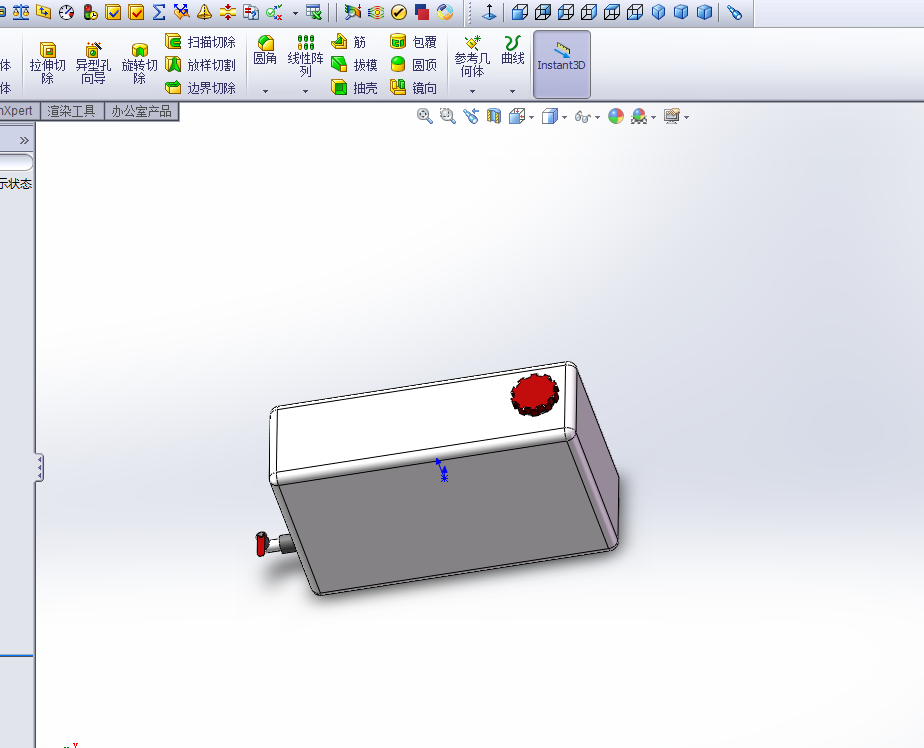
Task: Click the traffic light statistics icon
Action: (x=90, y=12)
